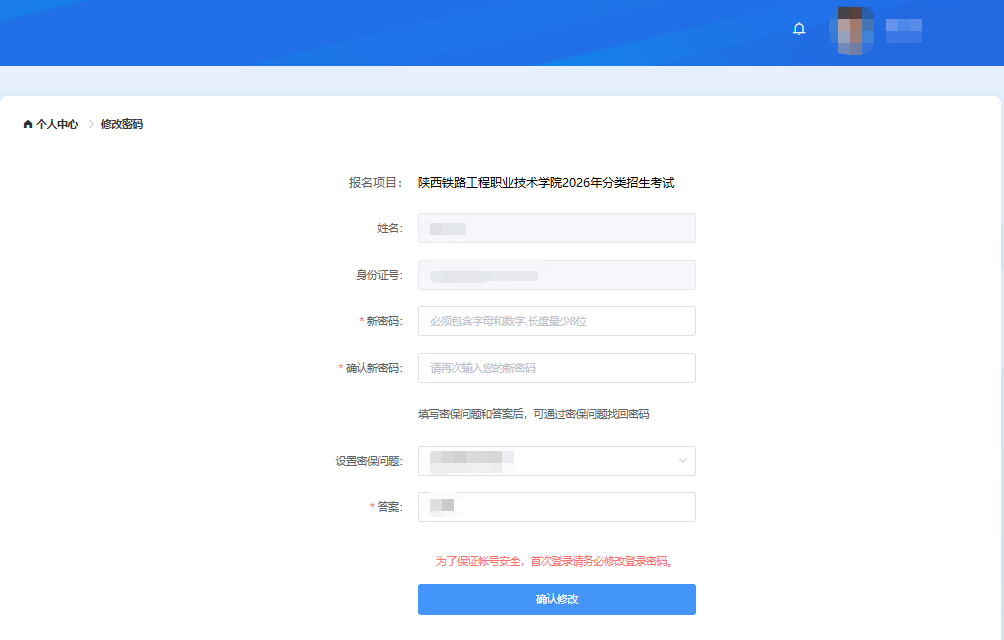Select the 答案 answer input box
1004x640 pixels.
(x=556, y=507)
